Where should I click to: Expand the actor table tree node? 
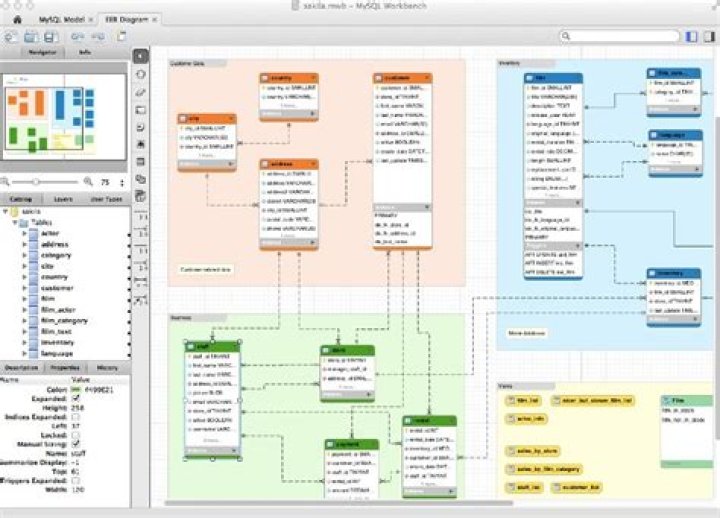(26, 233)
